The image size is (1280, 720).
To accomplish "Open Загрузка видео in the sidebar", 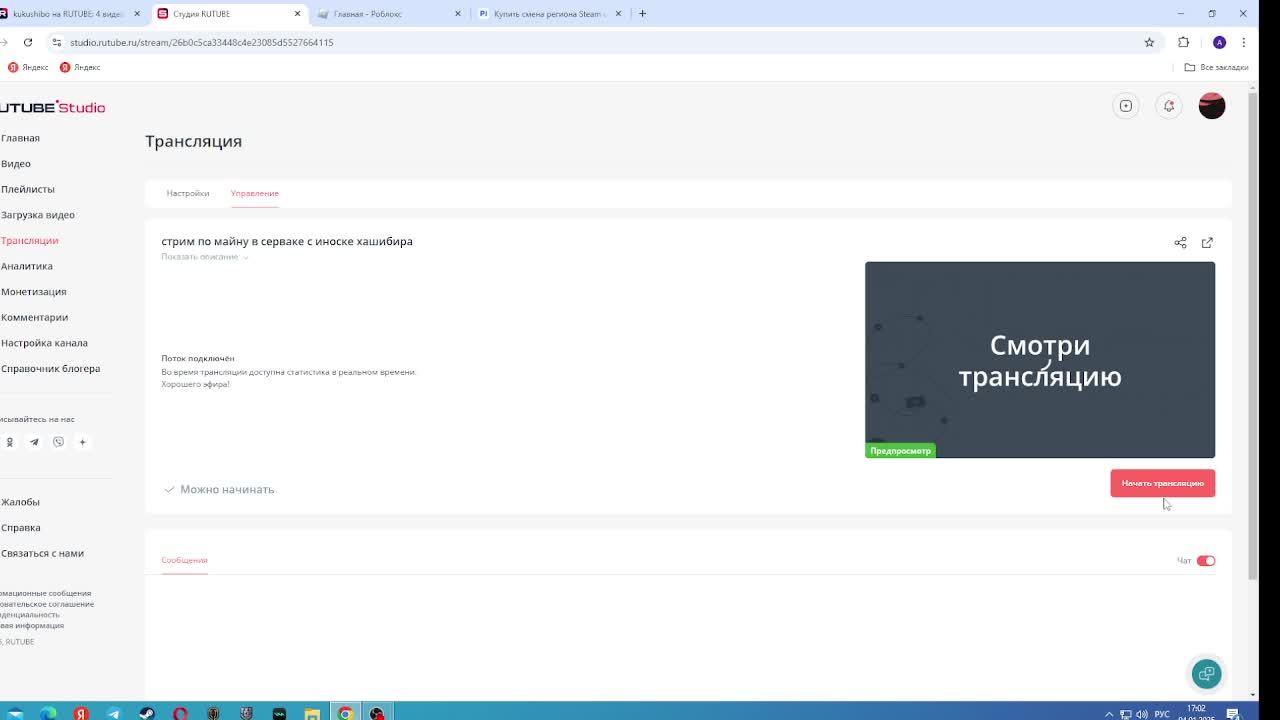I will tap(37, 215).
